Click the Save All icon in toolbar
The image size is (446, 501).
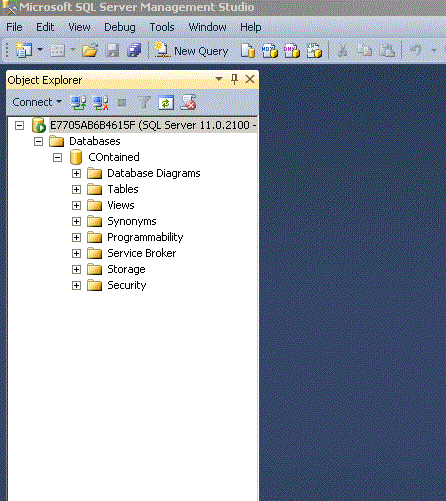pyautogui.click(x=134, y=51)
